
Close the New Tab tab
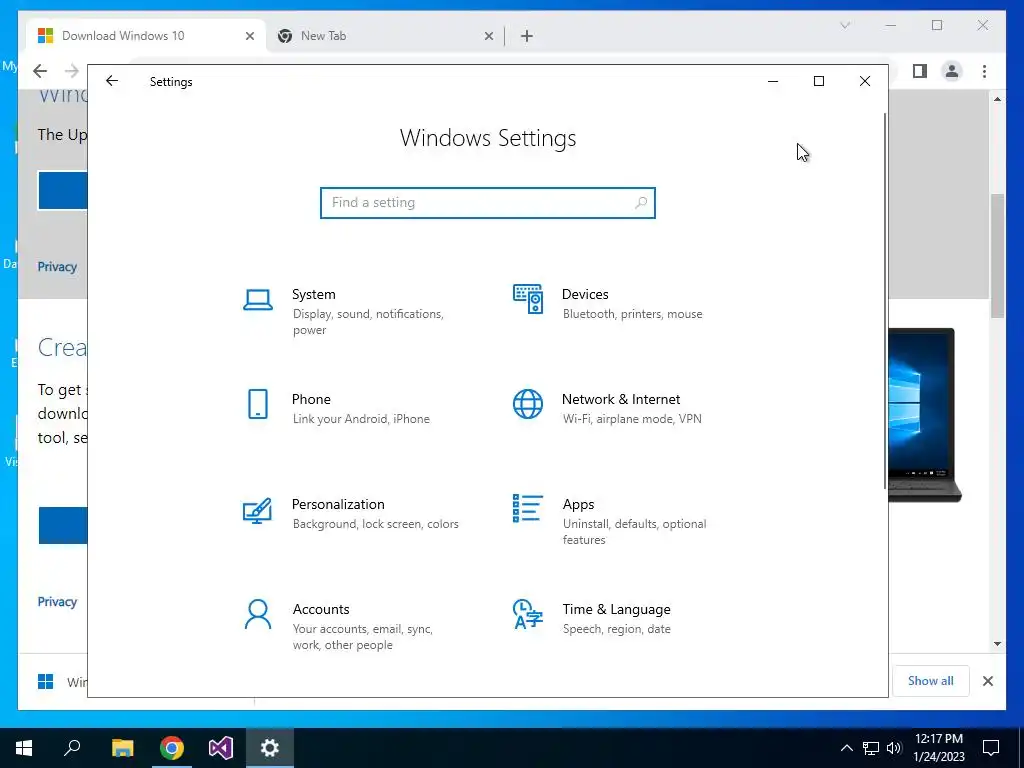488,36
